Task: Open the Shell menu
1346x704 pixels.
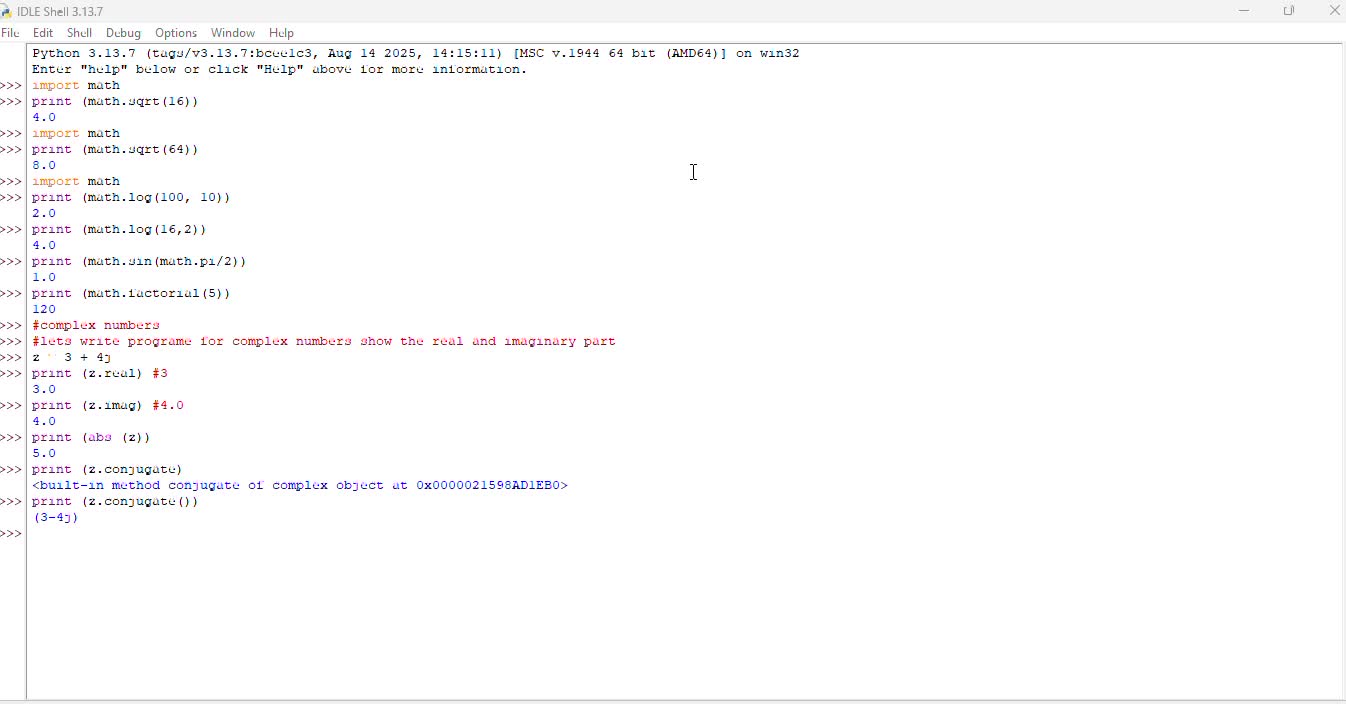Action: 80,33
